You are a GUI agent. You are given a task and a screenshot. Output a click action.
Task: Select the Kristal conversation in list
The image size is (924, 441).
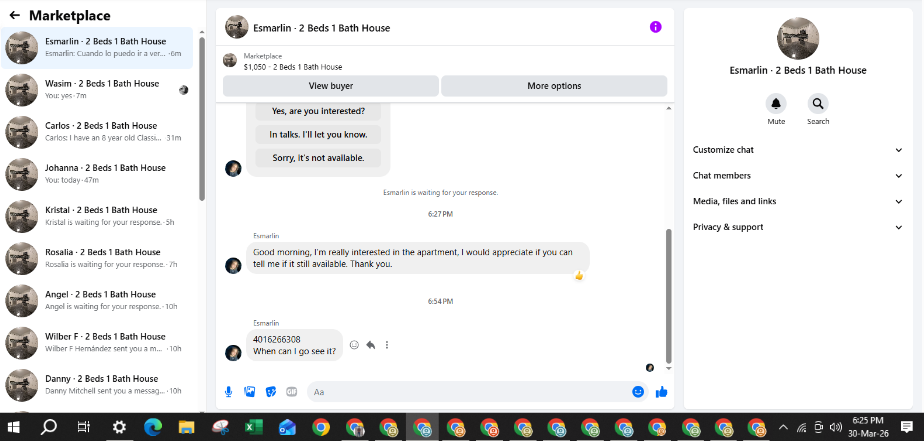coord(97,216)
